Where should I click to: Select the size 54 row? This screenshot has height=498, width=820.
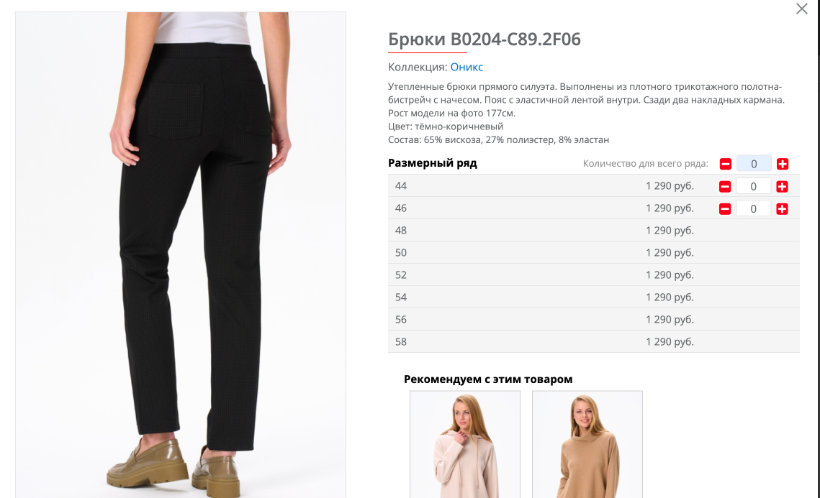coord(594,297)
